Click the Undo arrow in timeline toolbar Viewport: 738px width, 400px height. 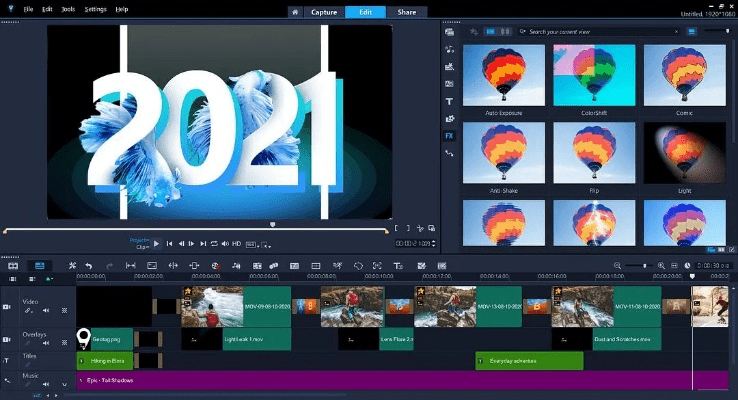(x=88, y=265)
